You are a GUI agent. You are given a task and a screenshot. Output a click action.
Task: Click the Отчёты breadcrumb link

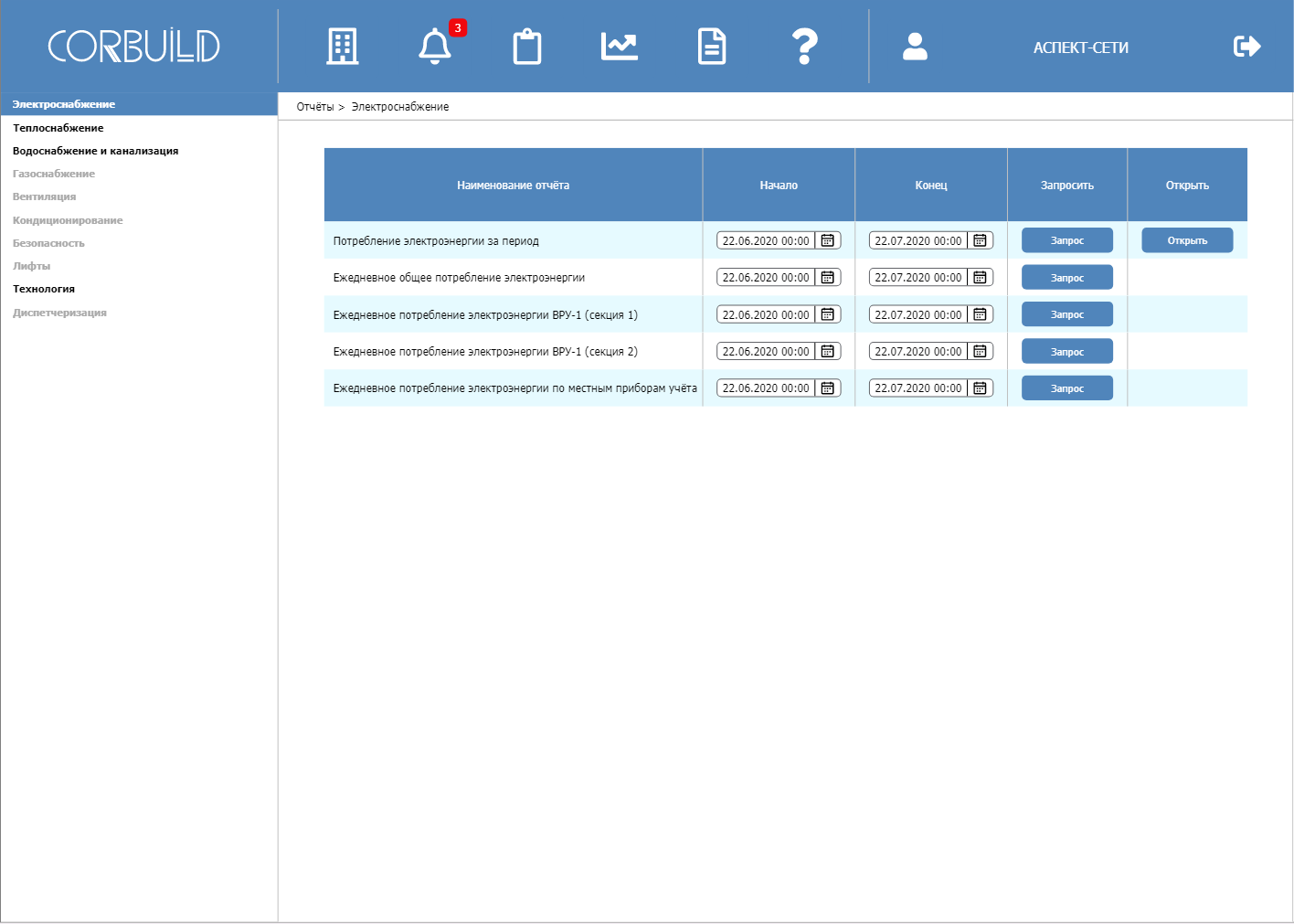tap(315, 107)
